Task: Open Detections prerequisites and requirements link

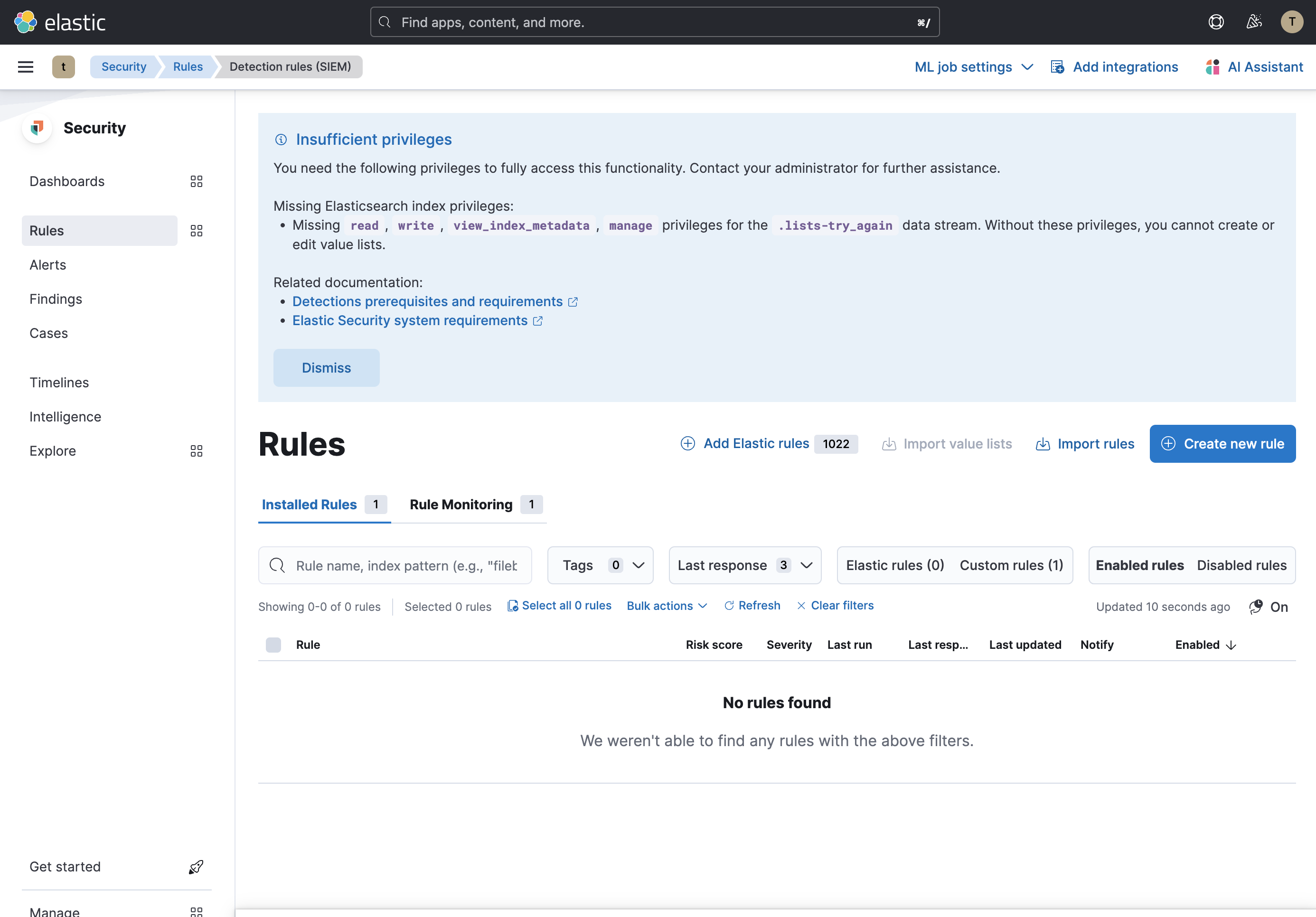Action: pyautogui.click(x=427, y=302)
